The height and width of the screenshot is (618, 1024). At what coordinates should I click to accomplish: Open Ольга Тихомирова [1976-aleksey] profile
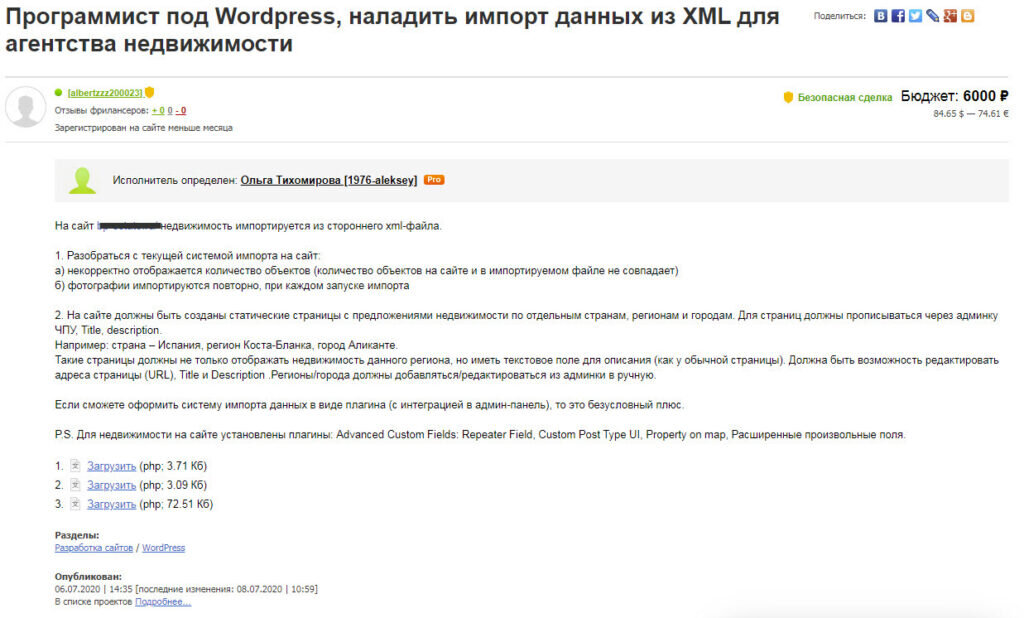328,180
